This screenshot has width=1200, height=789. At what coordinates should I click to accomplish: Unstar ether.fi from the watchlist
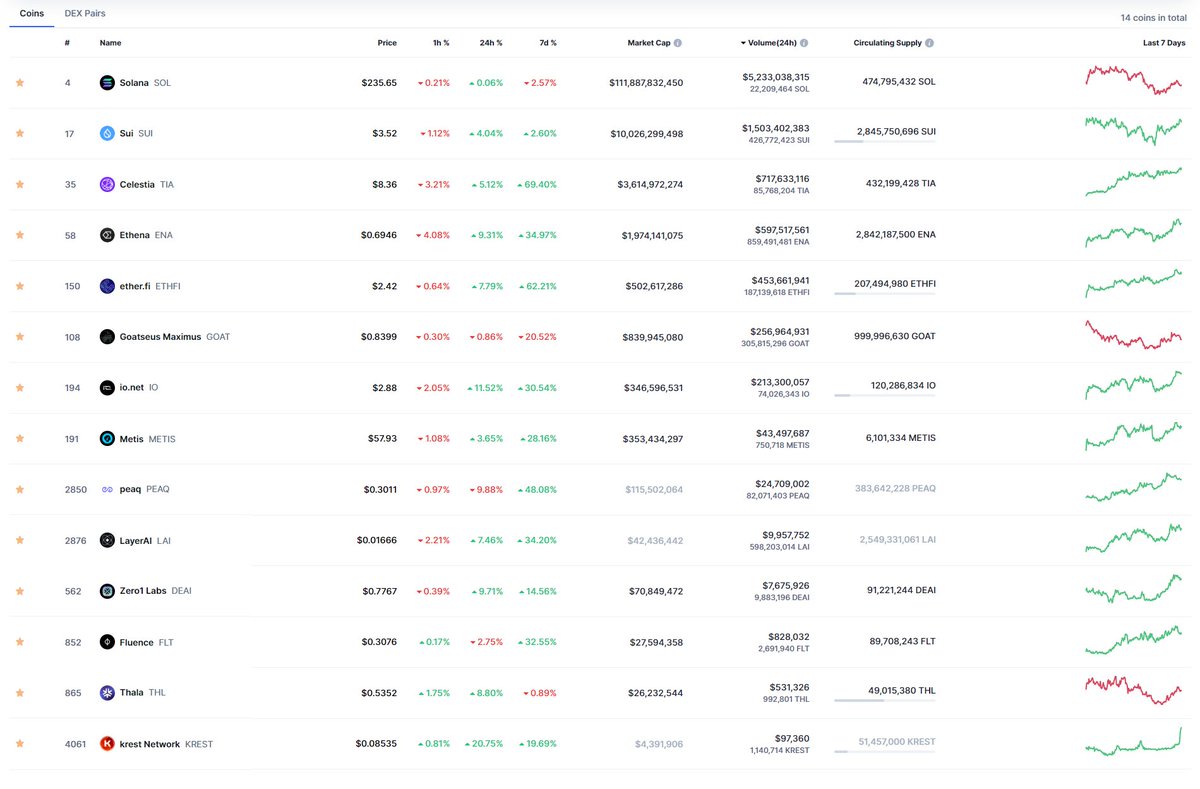pyautogui.click(x=20, y=286)
